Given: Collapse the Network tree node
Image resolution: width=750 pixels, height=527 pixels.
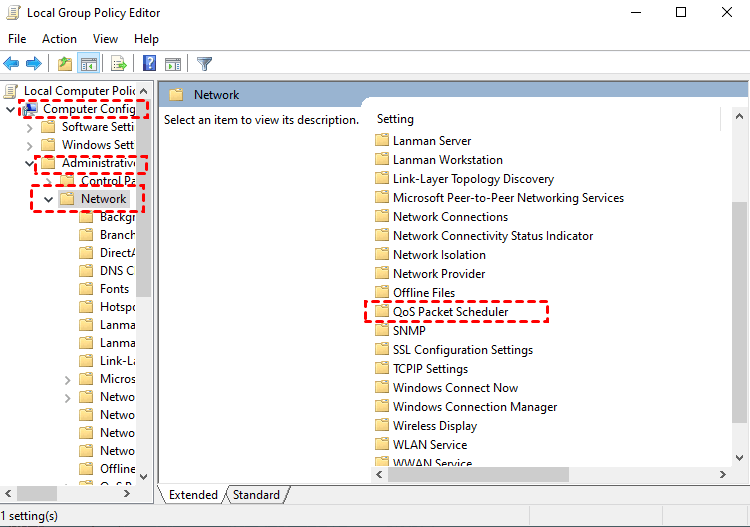Looking at the screenshot, I should [48, 199].
